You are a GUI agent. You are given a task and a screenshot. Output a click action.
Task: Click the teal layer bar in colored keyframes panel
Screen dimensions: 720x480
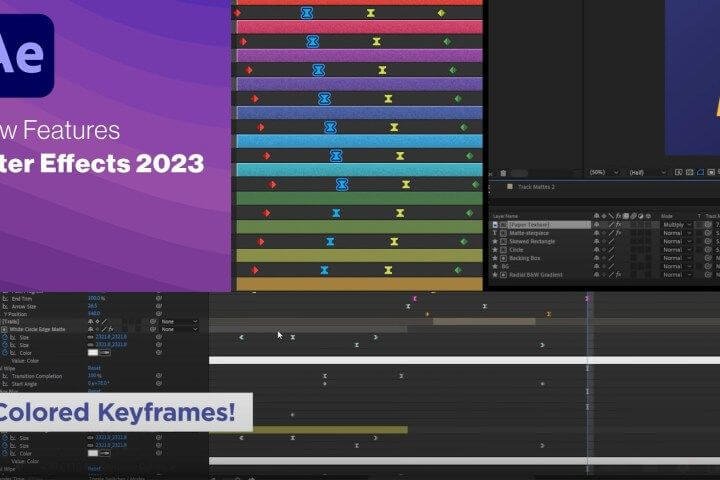click(360, 170)
